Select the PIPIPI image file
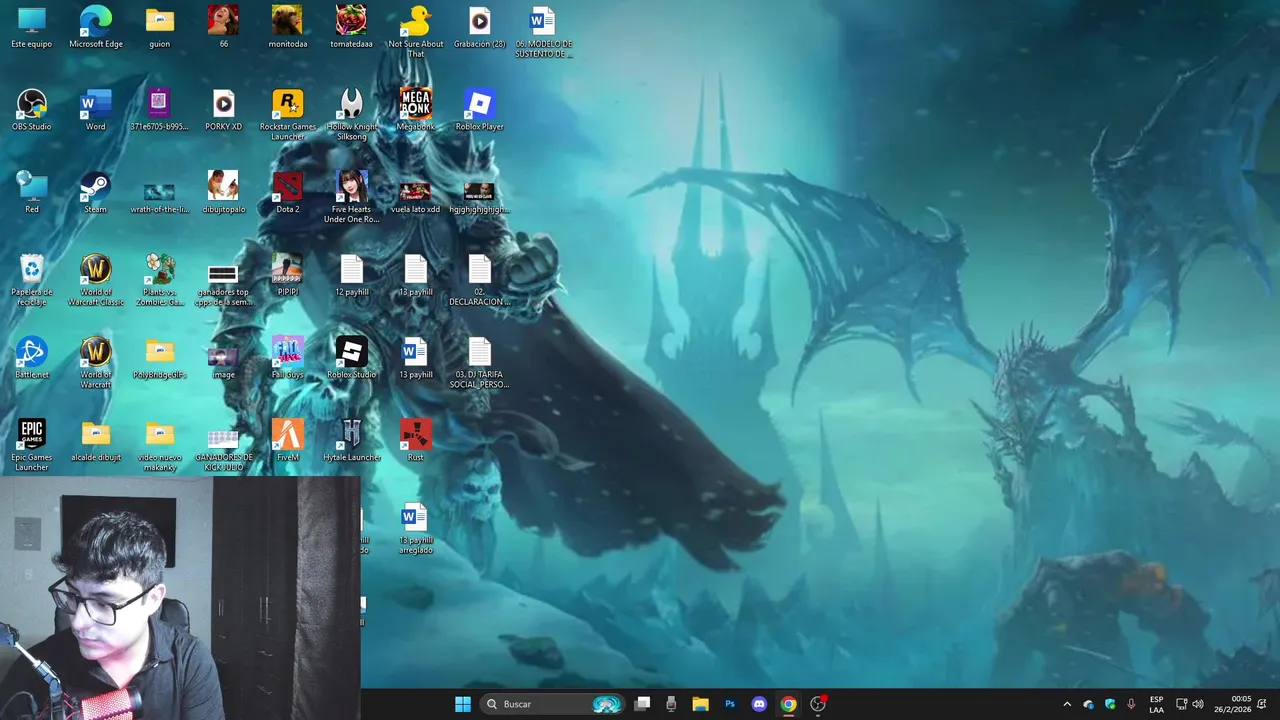Image resolution: width=1280 pixels, height=720 pixels. click(288, 276)
